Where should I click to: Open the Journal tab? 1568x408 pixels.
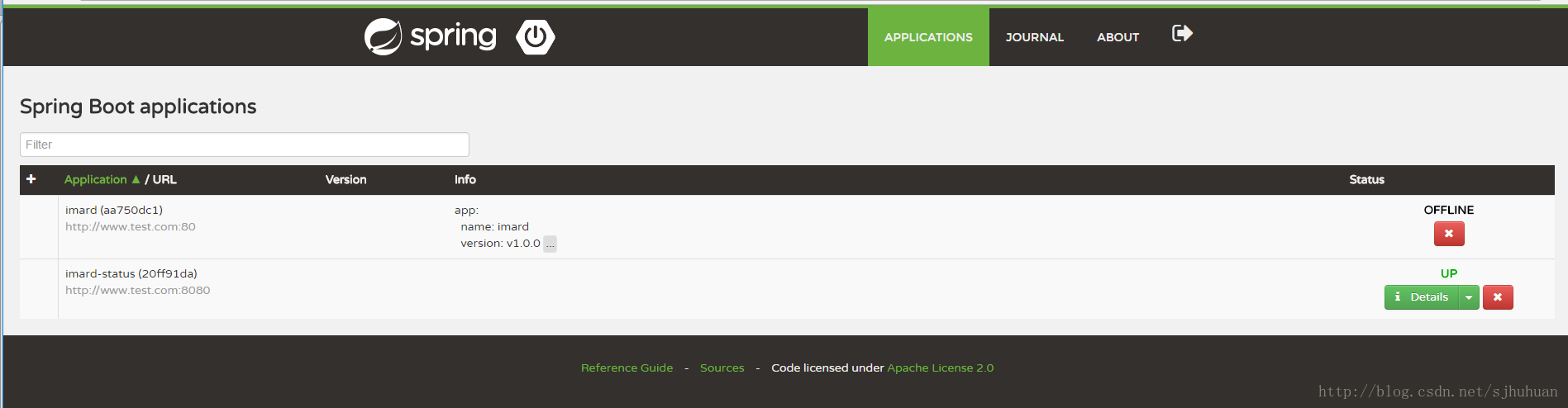click(1035, 37)
